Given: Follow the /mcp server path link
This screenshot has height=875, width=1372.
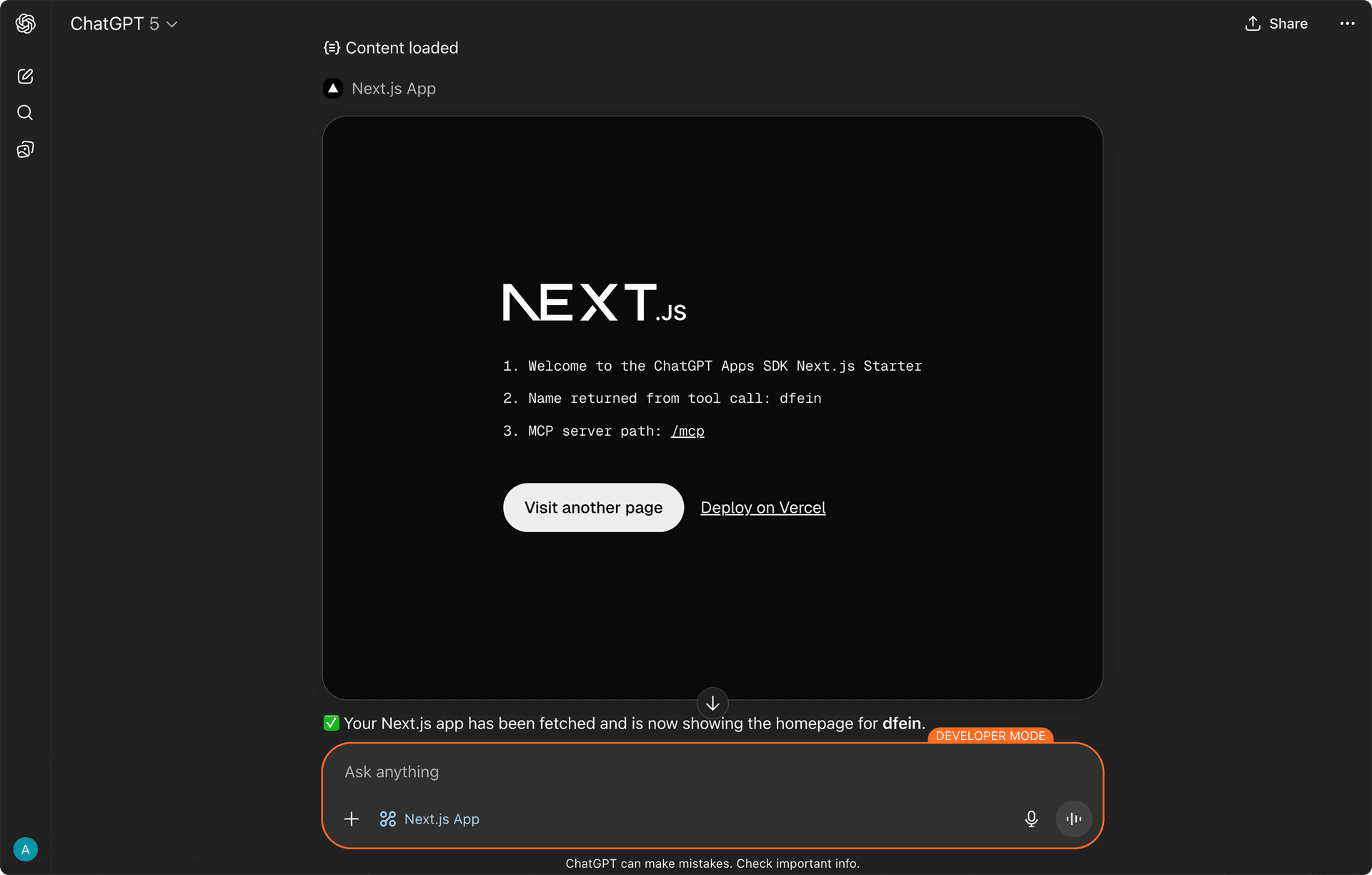Looking at the screenshot, I should (x=687, y=431).
